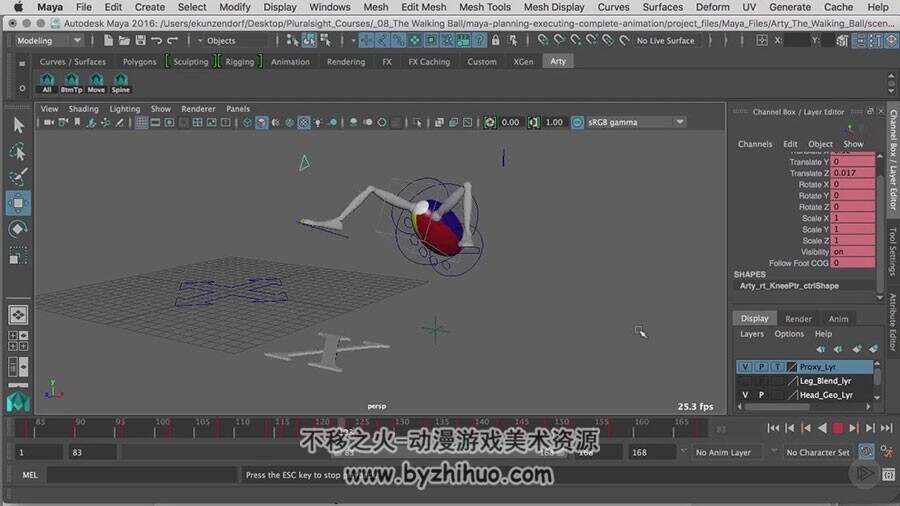This screenshot has height=506, width=900.
Task: Open the viewport Renderer menu
Action: tap(198, 108)
